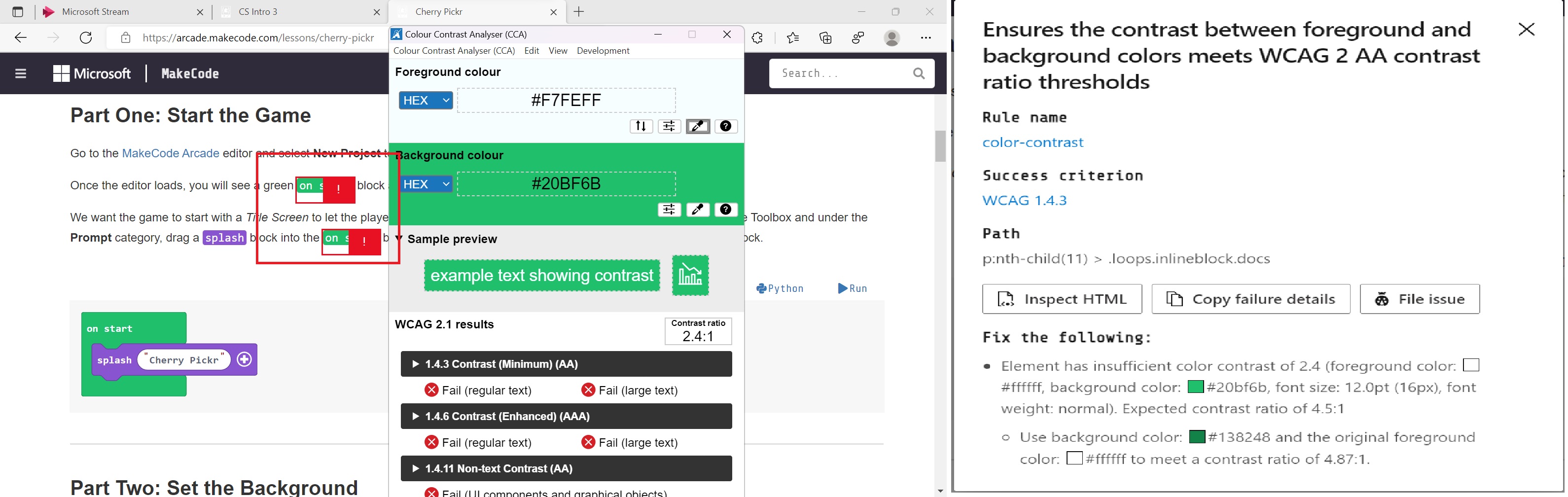Open foreground colour HEX format dropdown

pyautogui.click(x=426, y=101)
